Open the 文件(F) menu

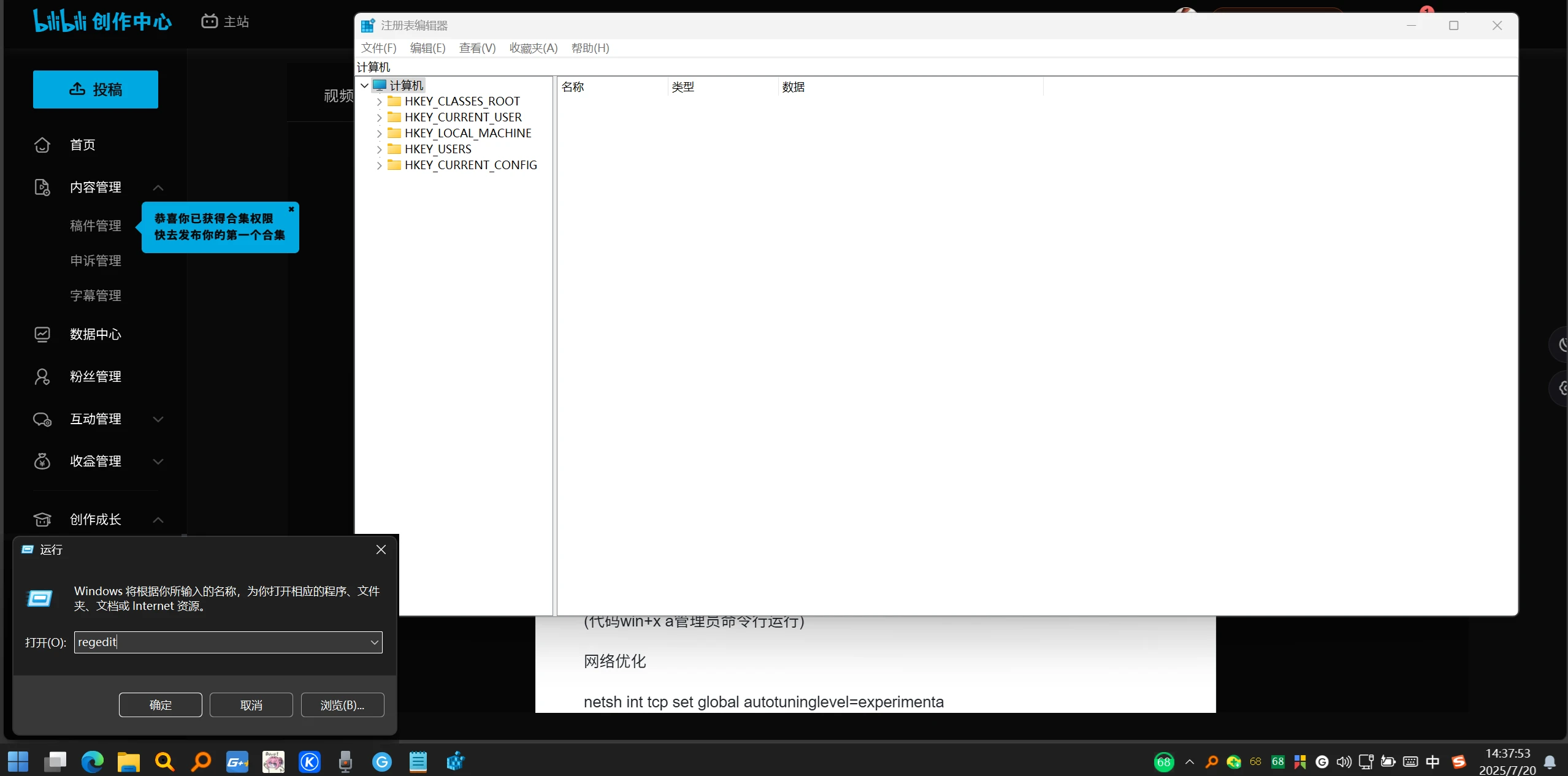tap(378, 48)
